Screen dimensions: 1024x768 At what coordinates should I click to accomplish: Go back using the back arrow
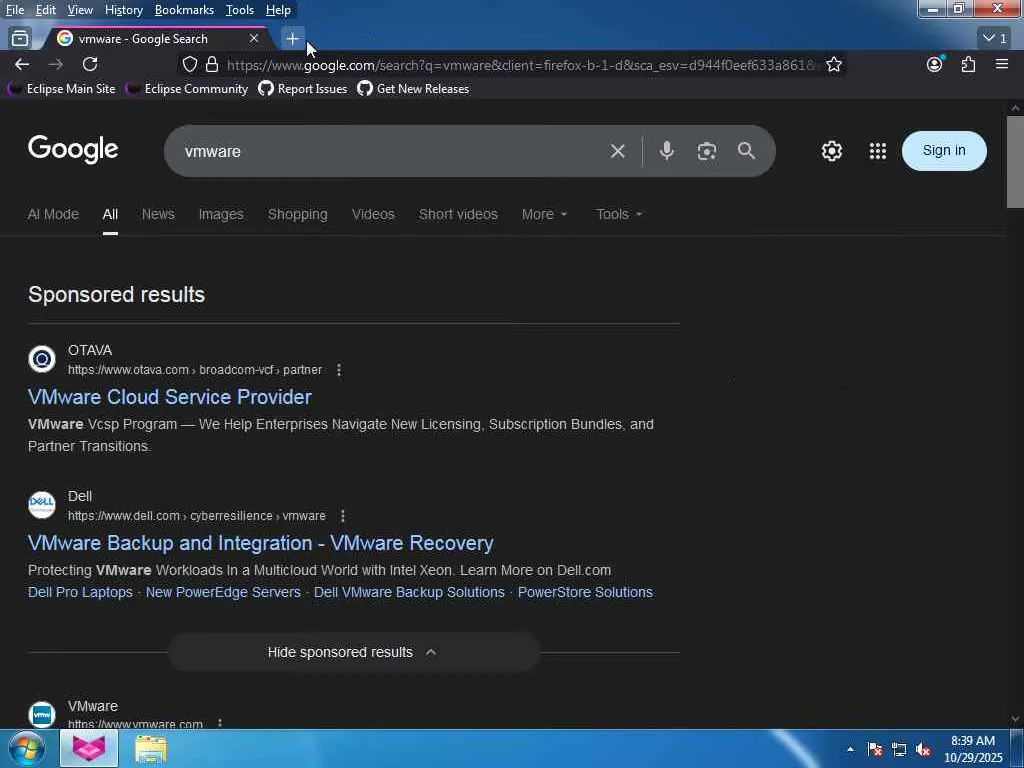22,64
